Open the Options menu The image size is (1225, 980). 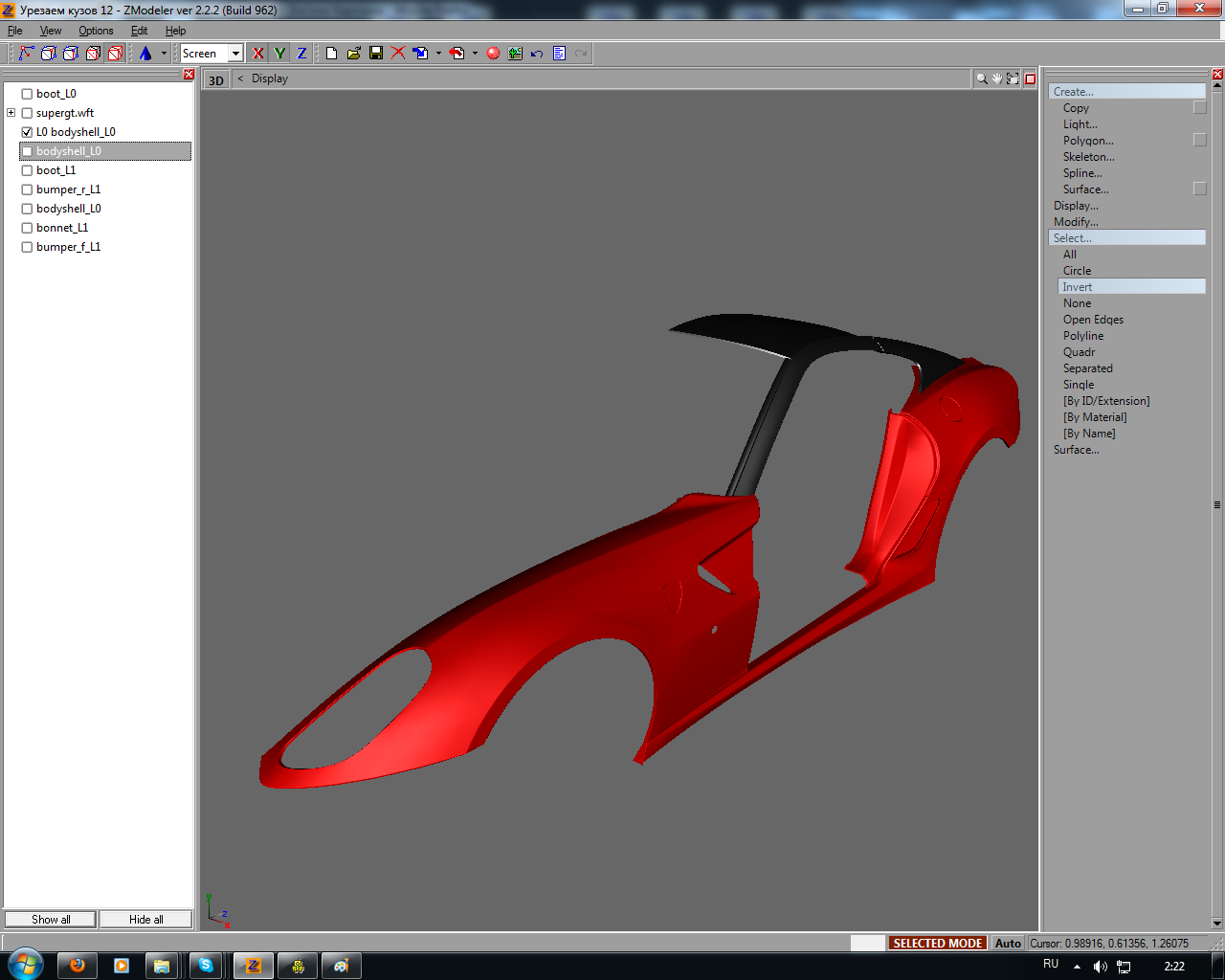pyautogui.click(x=96, y=31)
